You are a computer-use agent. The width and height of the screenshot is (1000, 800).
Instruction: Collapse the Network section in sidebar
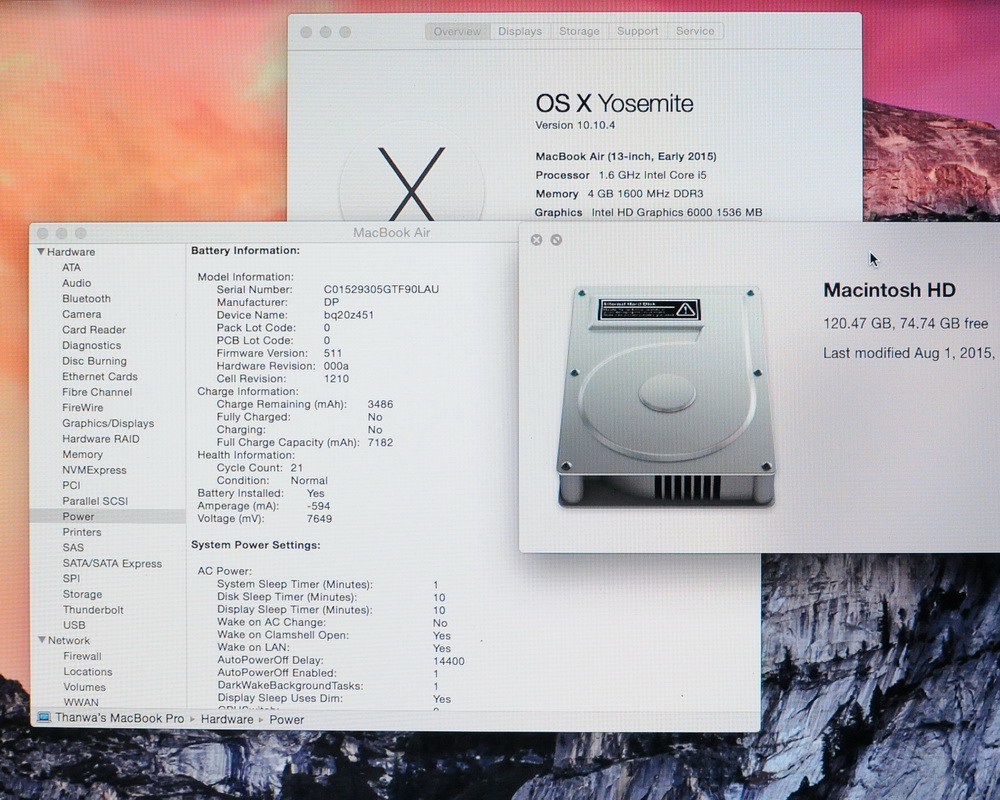(x=41, y=640)
